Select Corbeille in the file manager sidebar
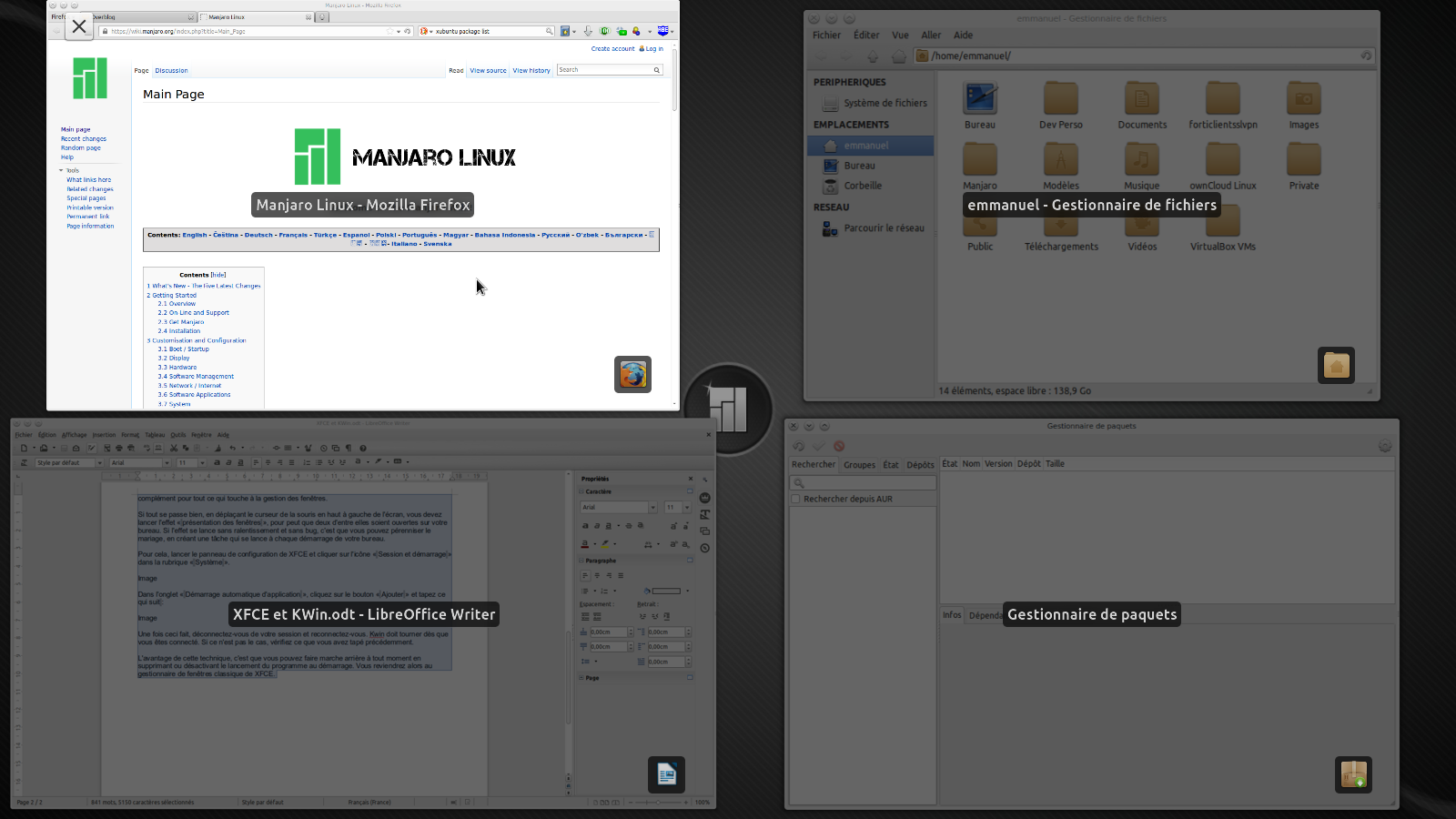Viewport: 1456px width, 819px height. (x=862, y=186)
